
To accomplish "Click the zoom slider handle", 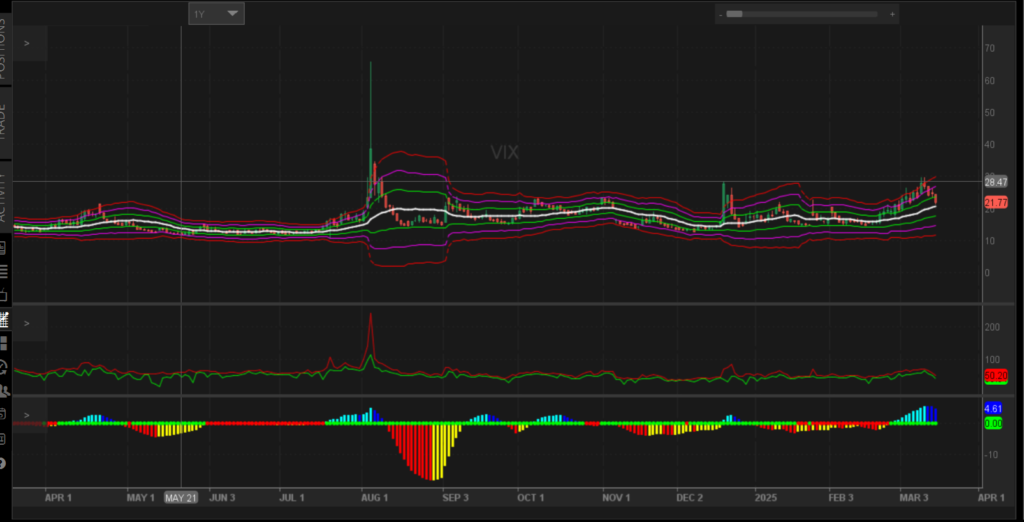I will (x=734, y=14).
